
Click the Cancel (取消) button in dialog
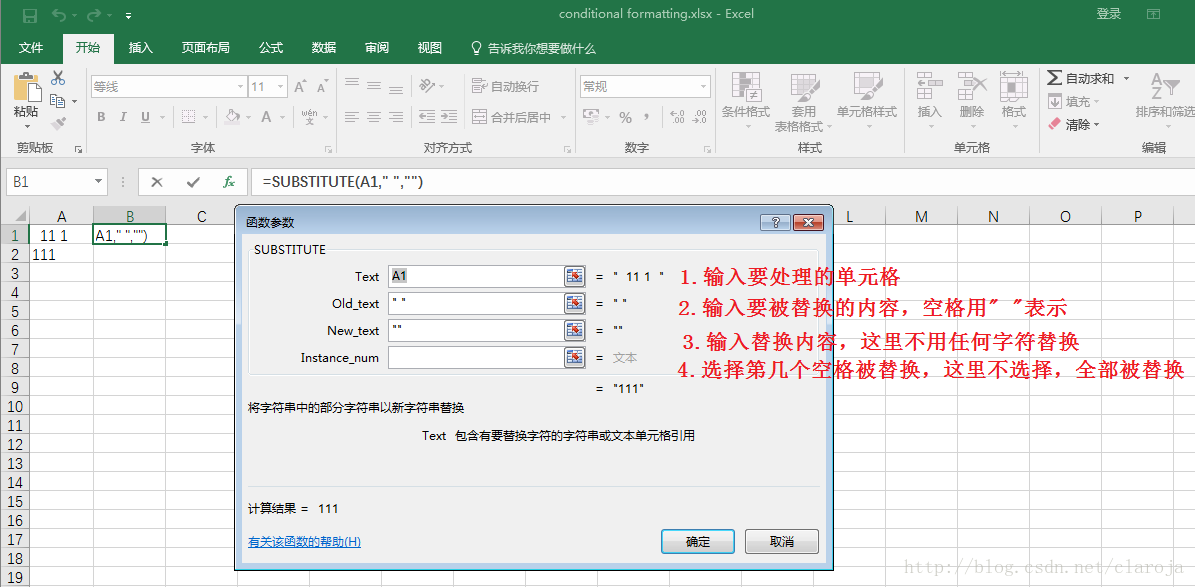(782, 542)
